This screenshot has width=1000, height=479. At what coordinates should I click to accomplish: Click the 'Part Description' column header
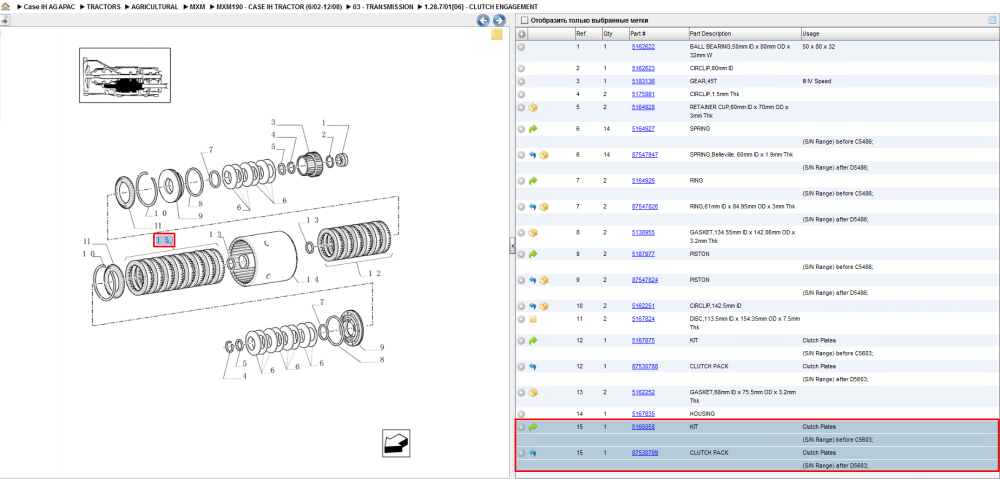pos(710,33)
